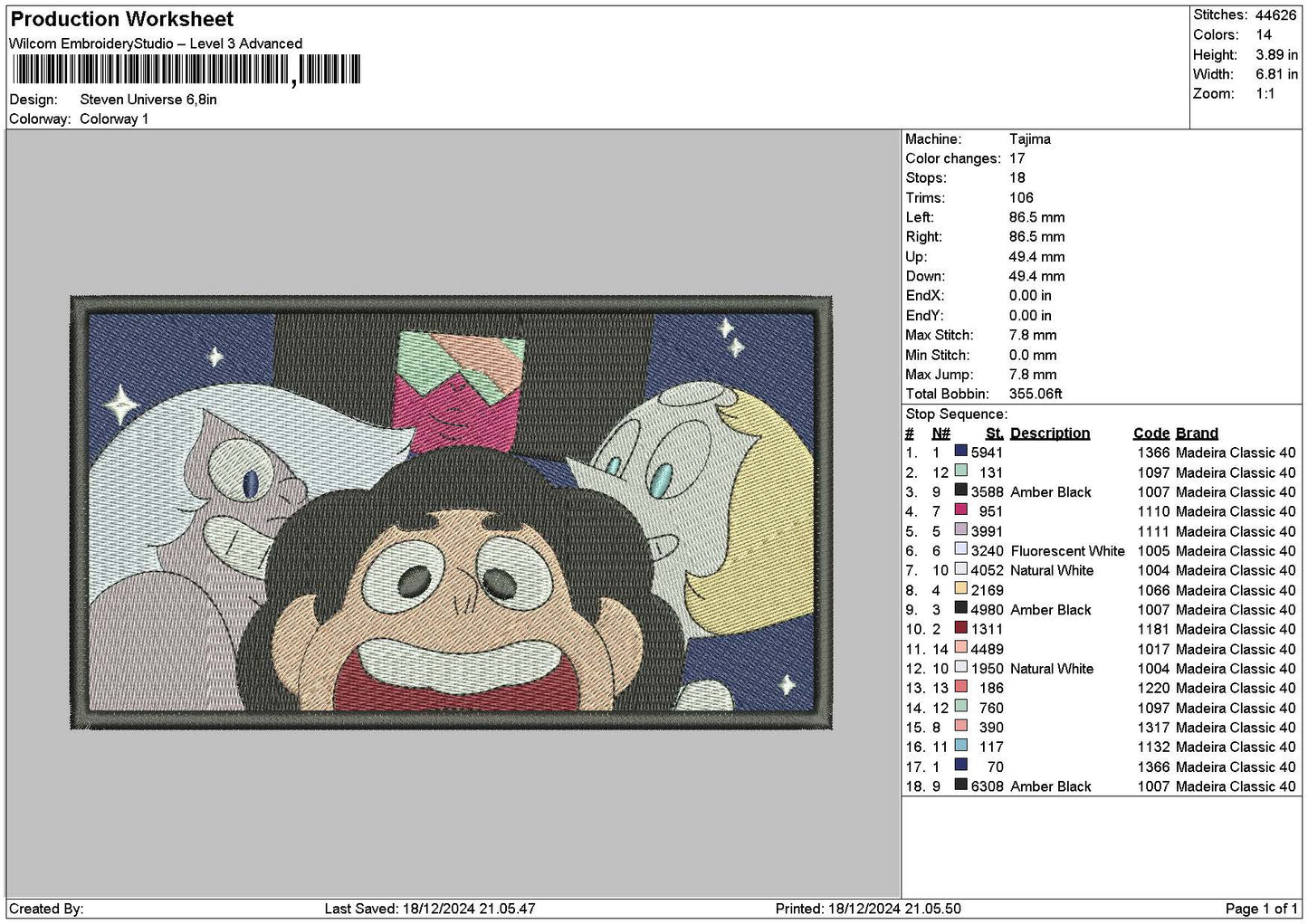Select the design name Steven Universe 6,8in
The height and width of the screenshot is (924, 1308).
[148, 100]
